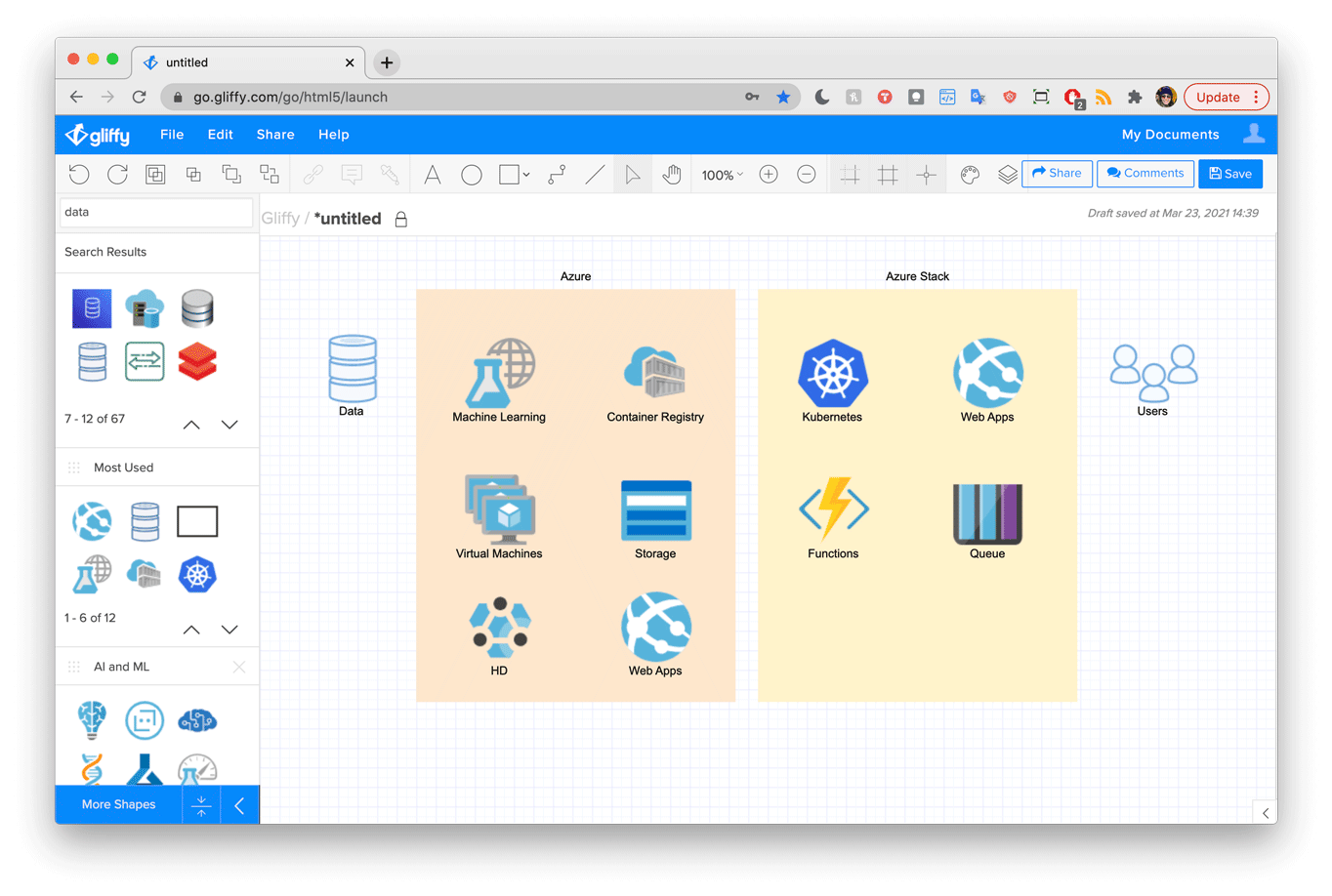1332x896 pixels.
Task: Click the link insert toolbar icon
Action: click(312, 175)
